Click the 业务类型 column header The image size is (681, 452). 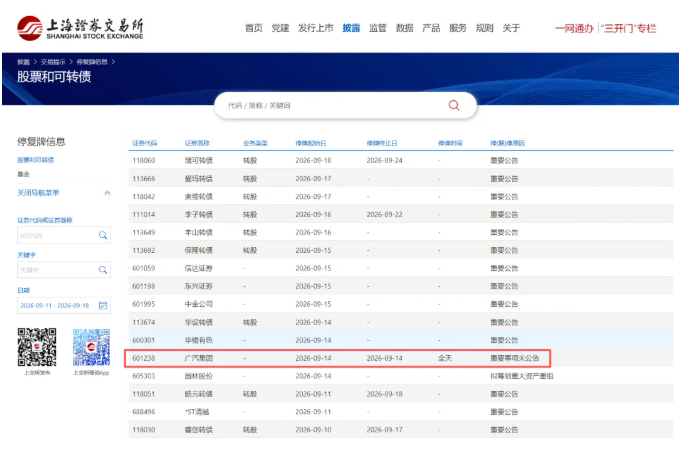[255, 143]
